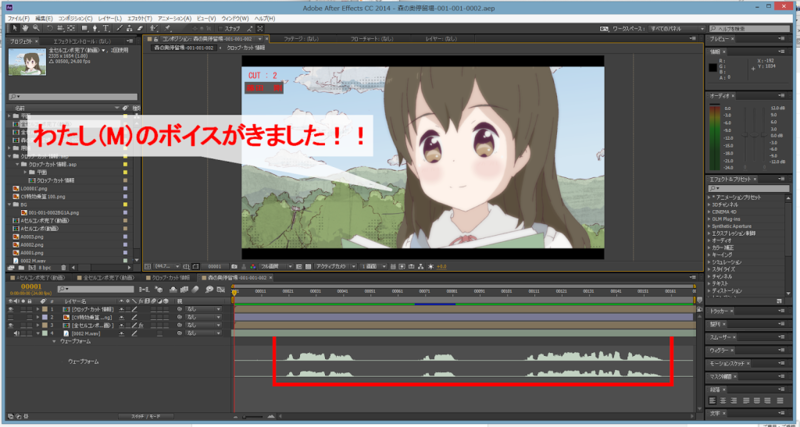
Task: Open the 1画面 view layout dropdown
Action: 375,266
